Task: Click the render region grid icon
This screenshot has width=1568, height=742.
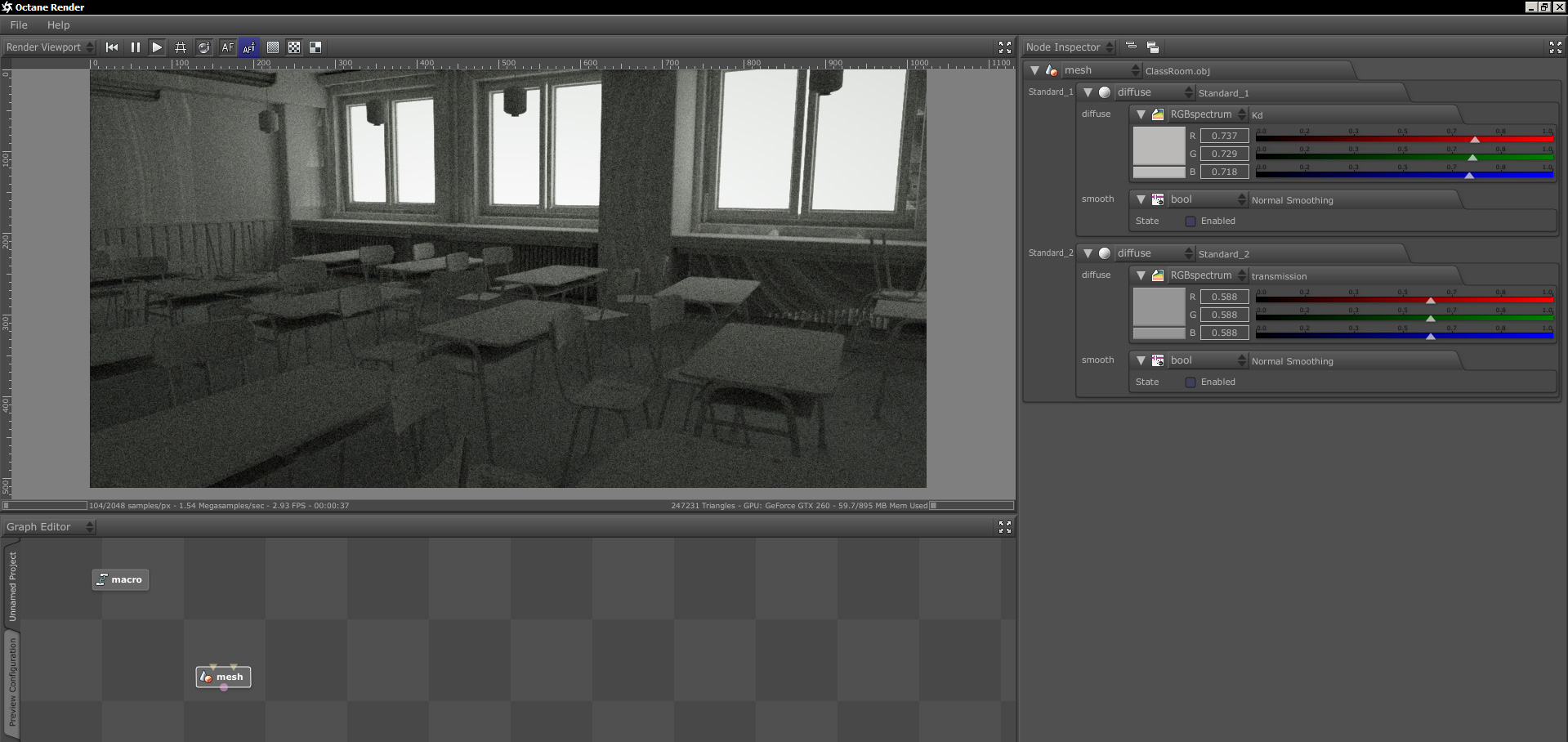Action: point(181,47)
